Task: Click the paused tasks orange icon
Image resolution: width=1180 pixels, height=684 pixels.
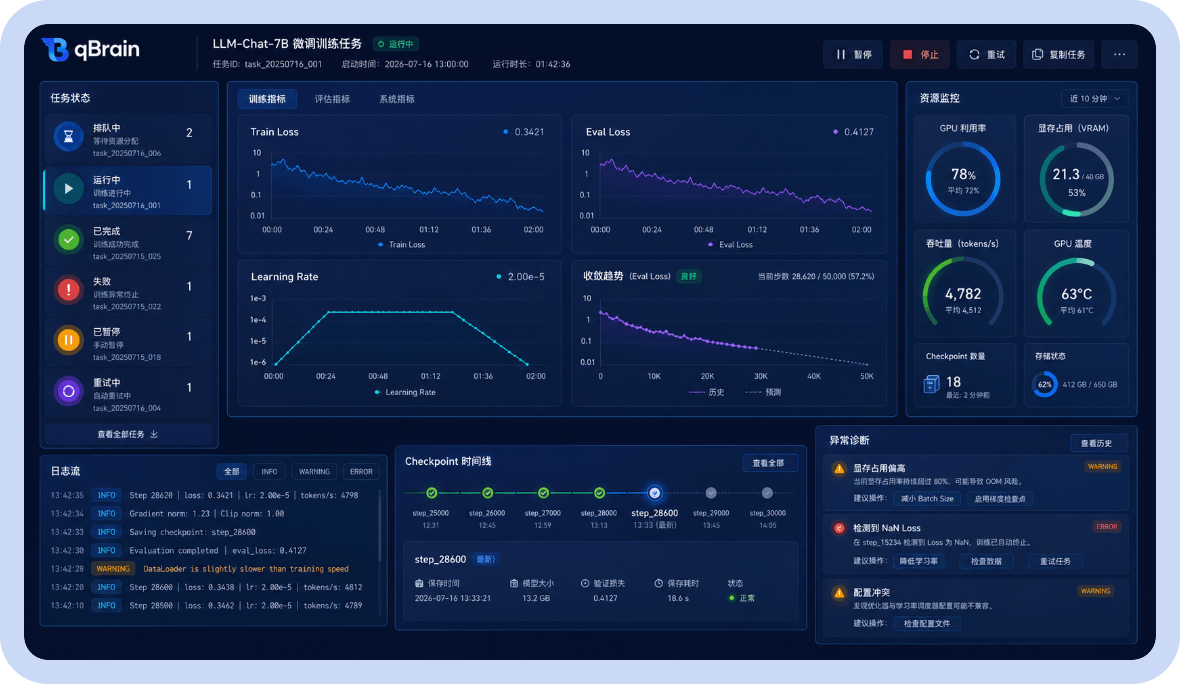Action: (68, 340)
